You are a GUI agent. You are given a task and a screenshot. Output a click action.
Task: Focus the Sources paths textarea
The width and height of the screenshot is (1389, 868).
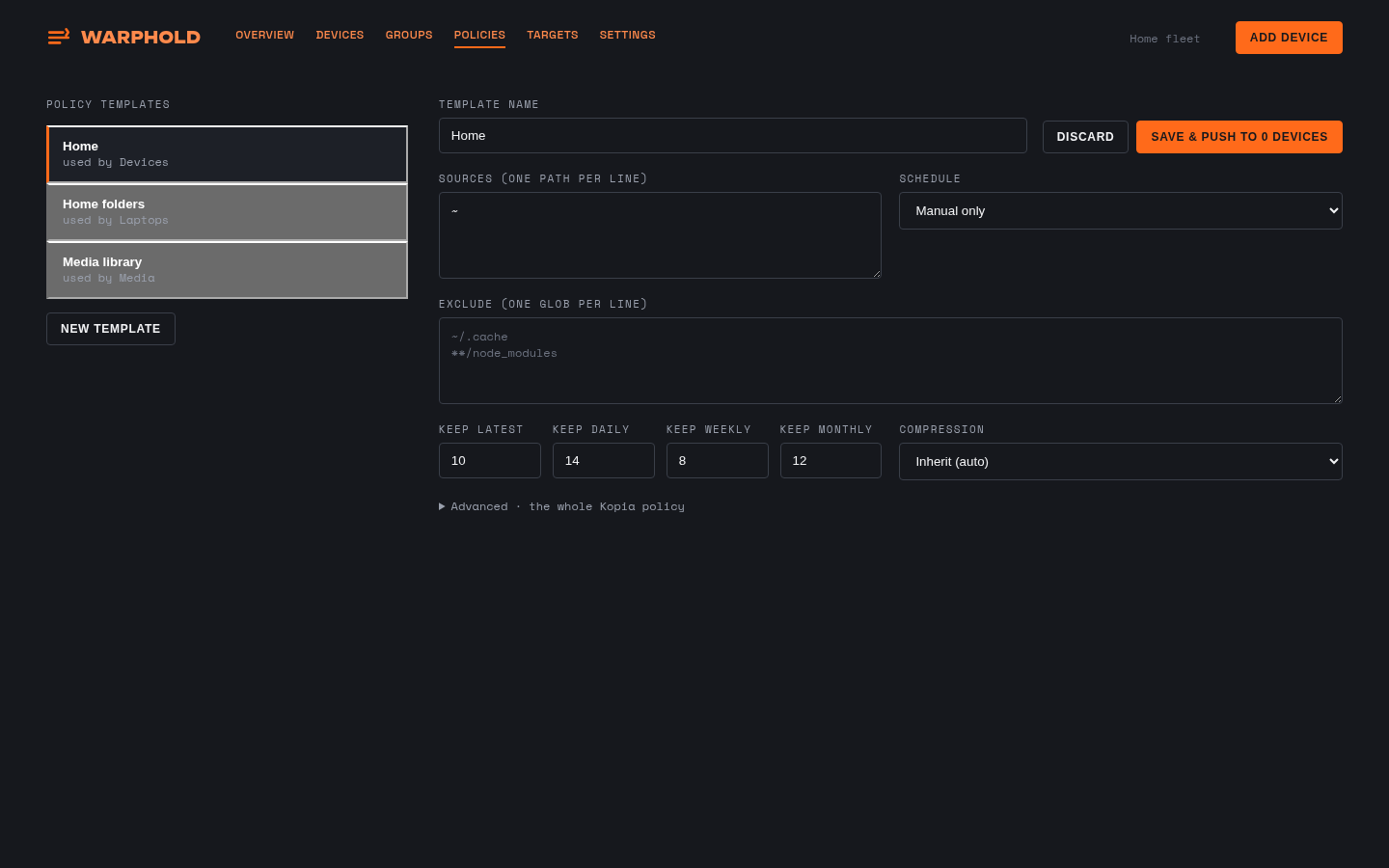660,235
